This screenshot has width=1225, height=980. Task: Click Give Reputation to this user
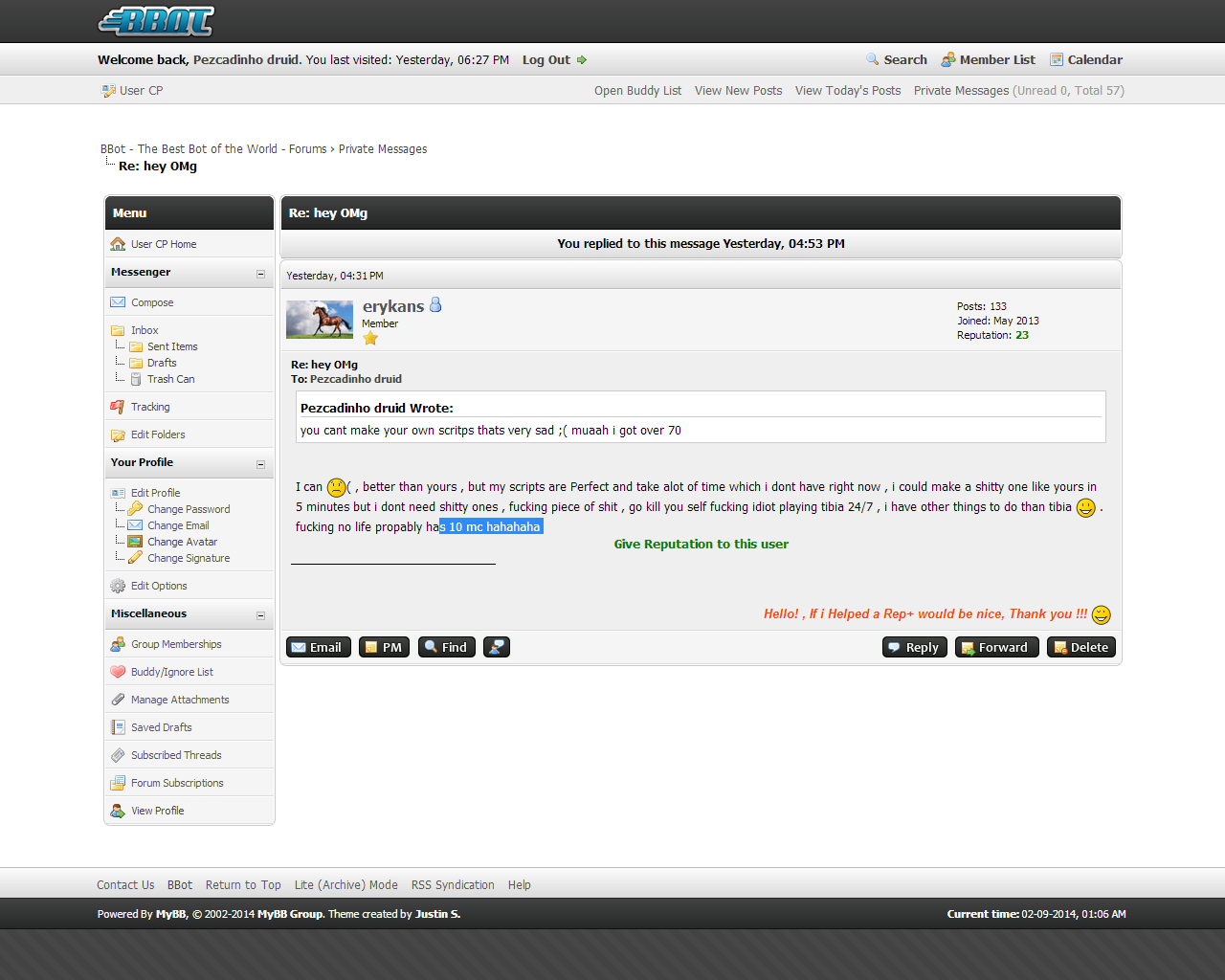coord(701,544)
